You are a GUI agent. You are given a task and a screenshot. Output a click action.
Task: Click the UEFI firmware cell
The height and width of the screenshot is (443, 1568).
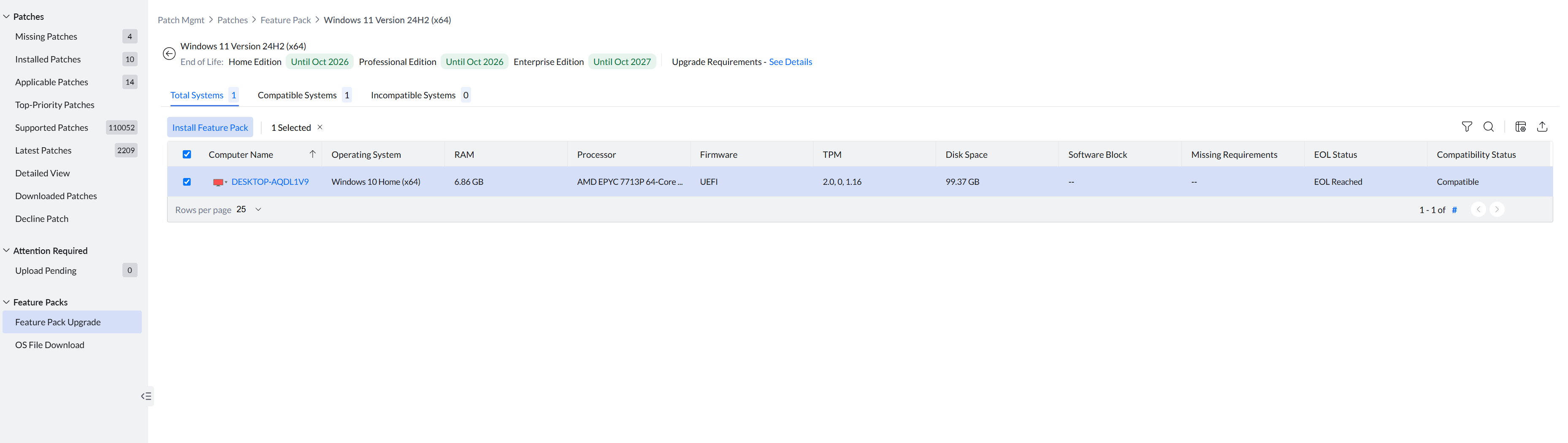coord(709,182)
